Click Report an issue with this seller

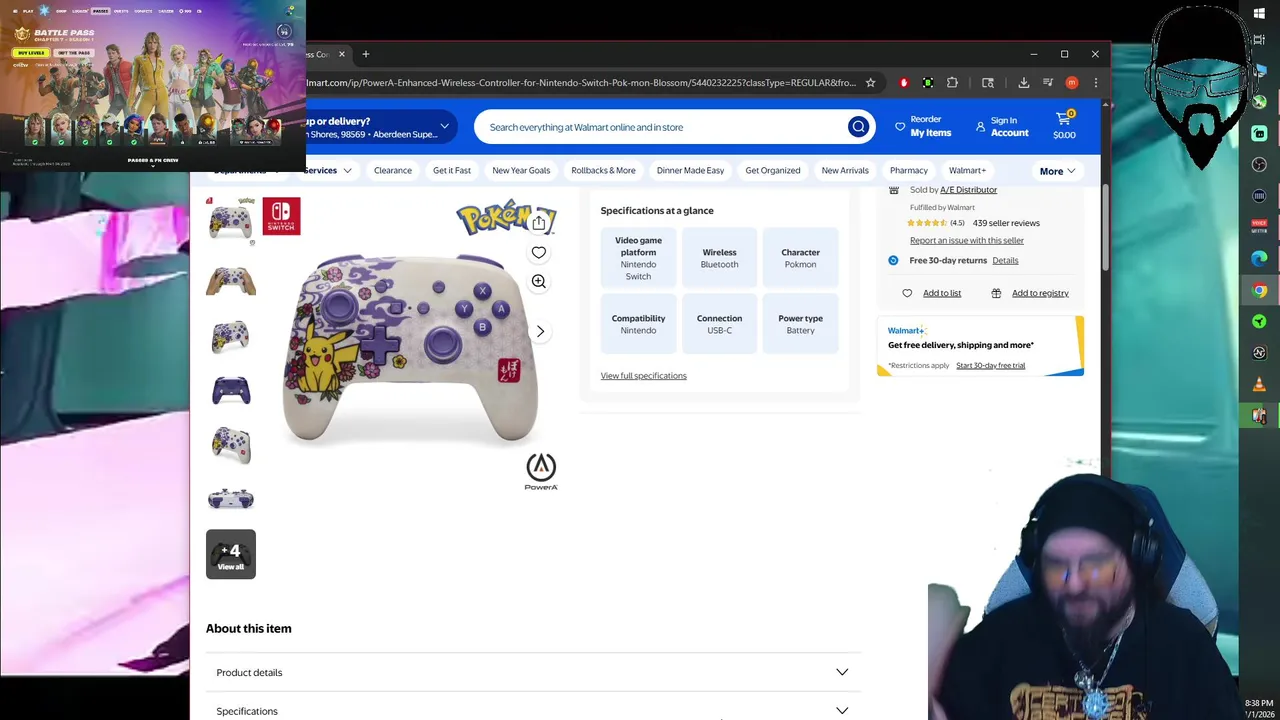tap(967, 240)
